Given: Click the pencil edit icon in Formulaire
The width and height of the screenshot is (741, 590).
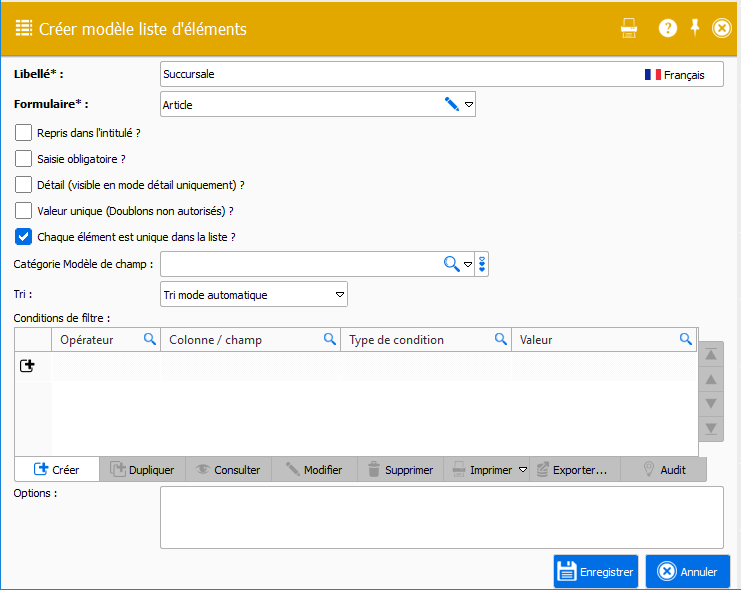Looking at the screenshot, I should click(452, 104).
